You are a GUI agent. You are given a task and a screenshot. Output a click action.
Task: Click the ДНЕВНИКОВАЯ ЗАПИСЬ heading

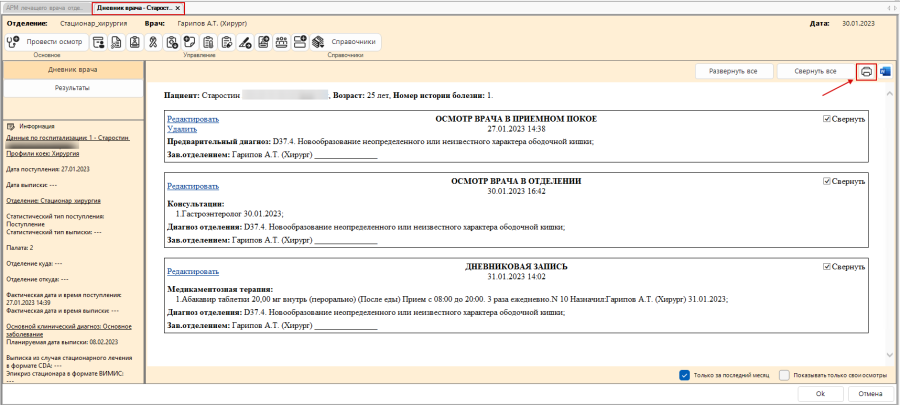point(517,267)
